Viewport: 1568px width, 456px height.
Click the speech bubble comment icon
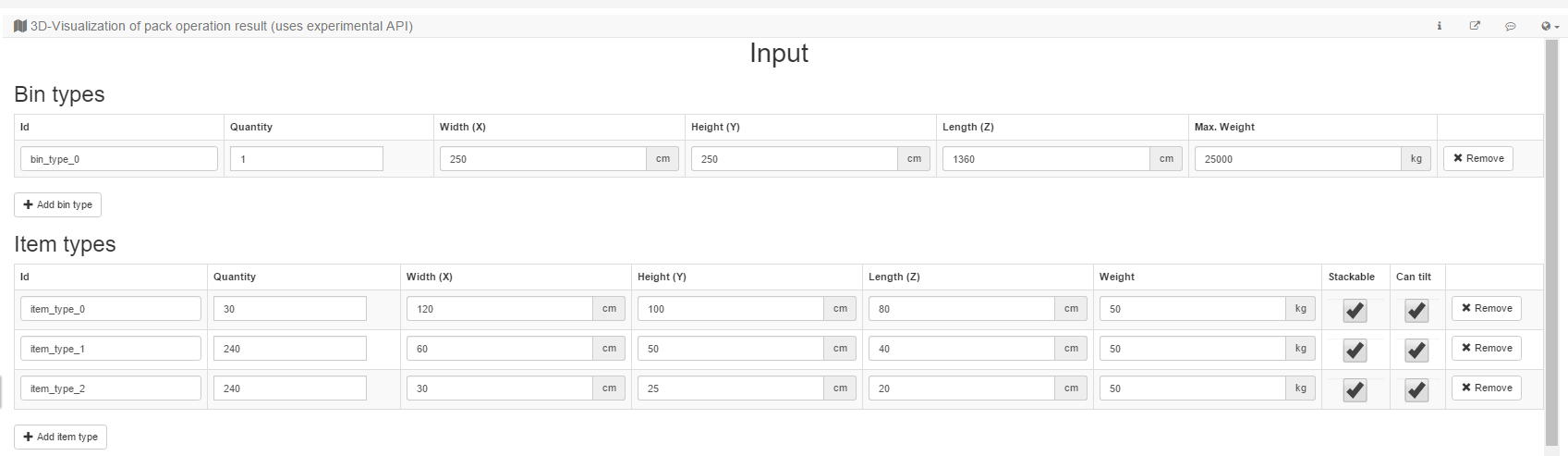coord(1510,26)
